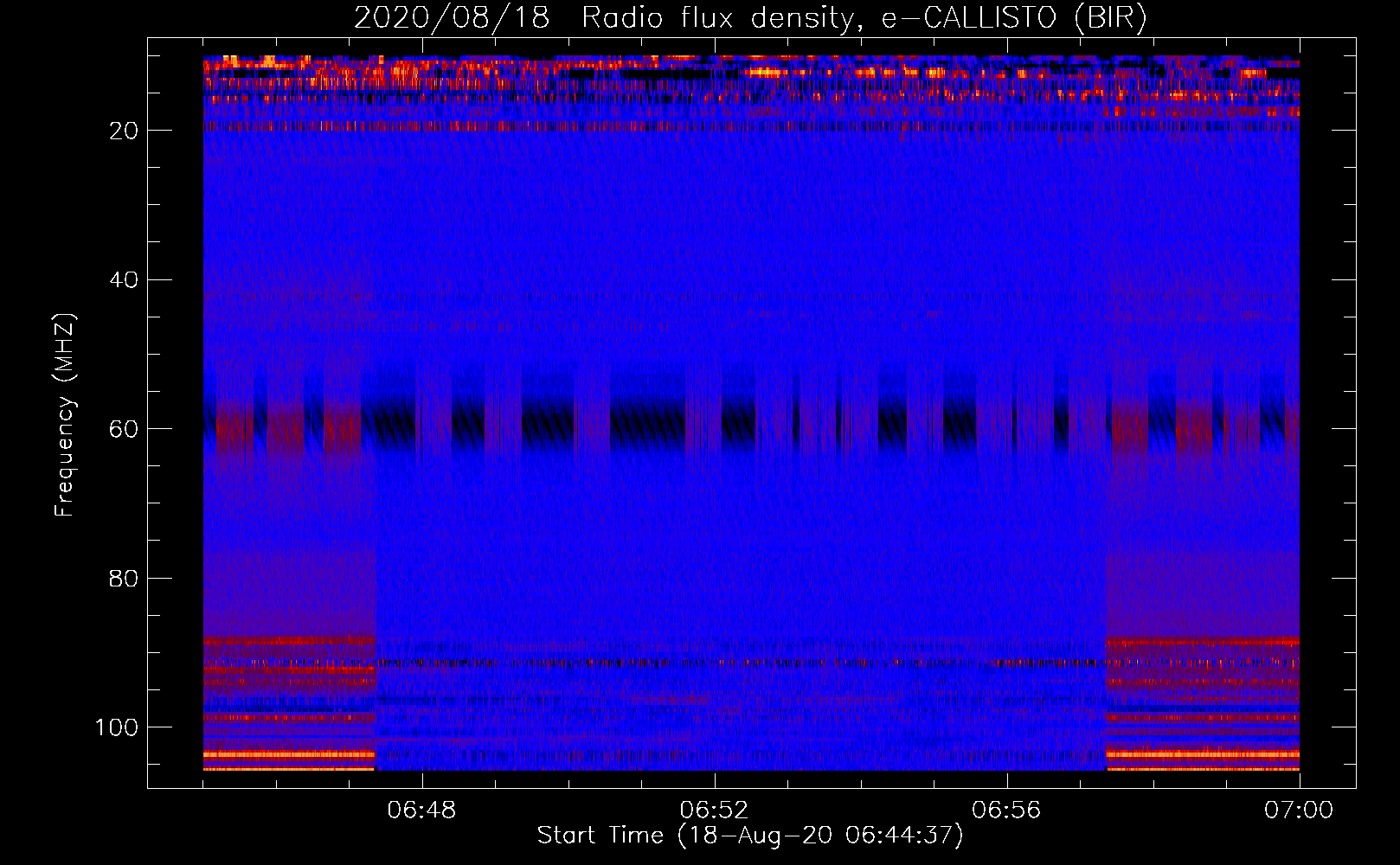Click the '60' frequency tick label

[x=125, y=429]
